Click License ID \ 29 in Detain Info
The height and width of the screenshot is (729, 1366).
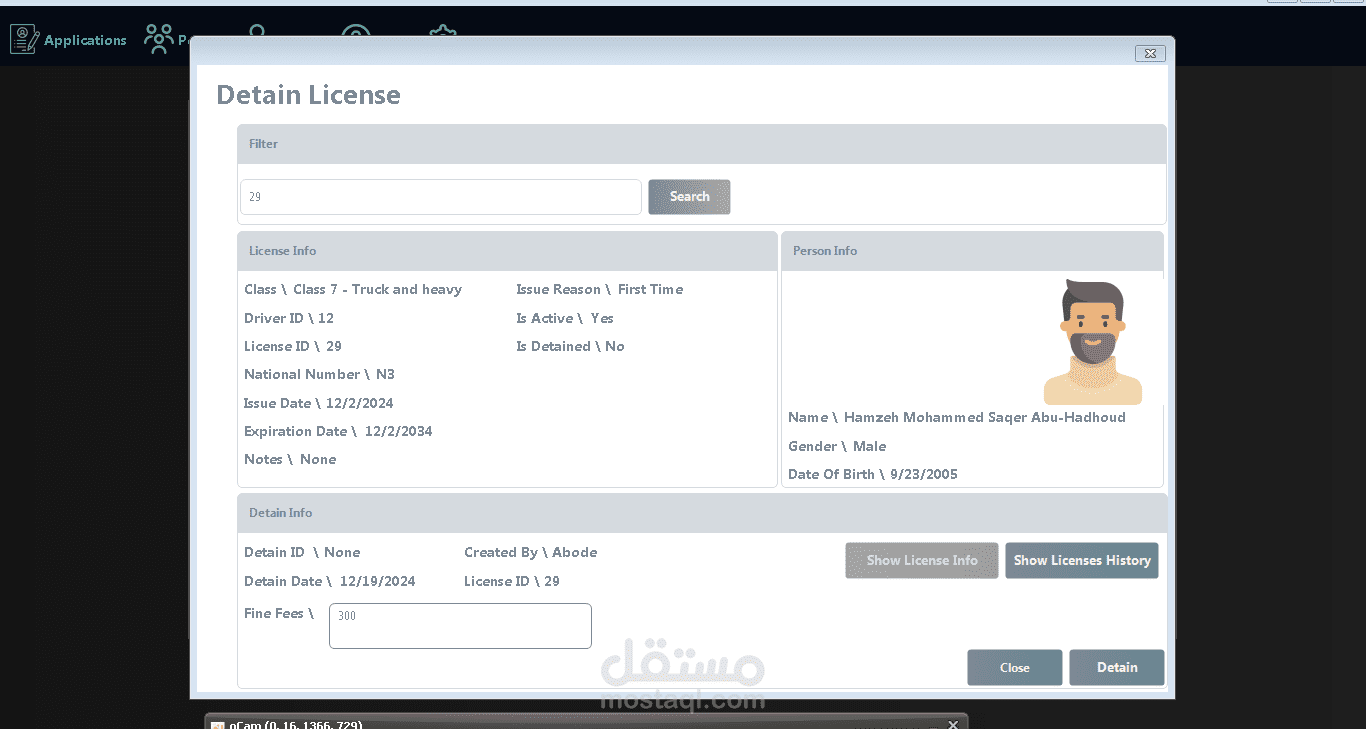click(x=512, y=582)
